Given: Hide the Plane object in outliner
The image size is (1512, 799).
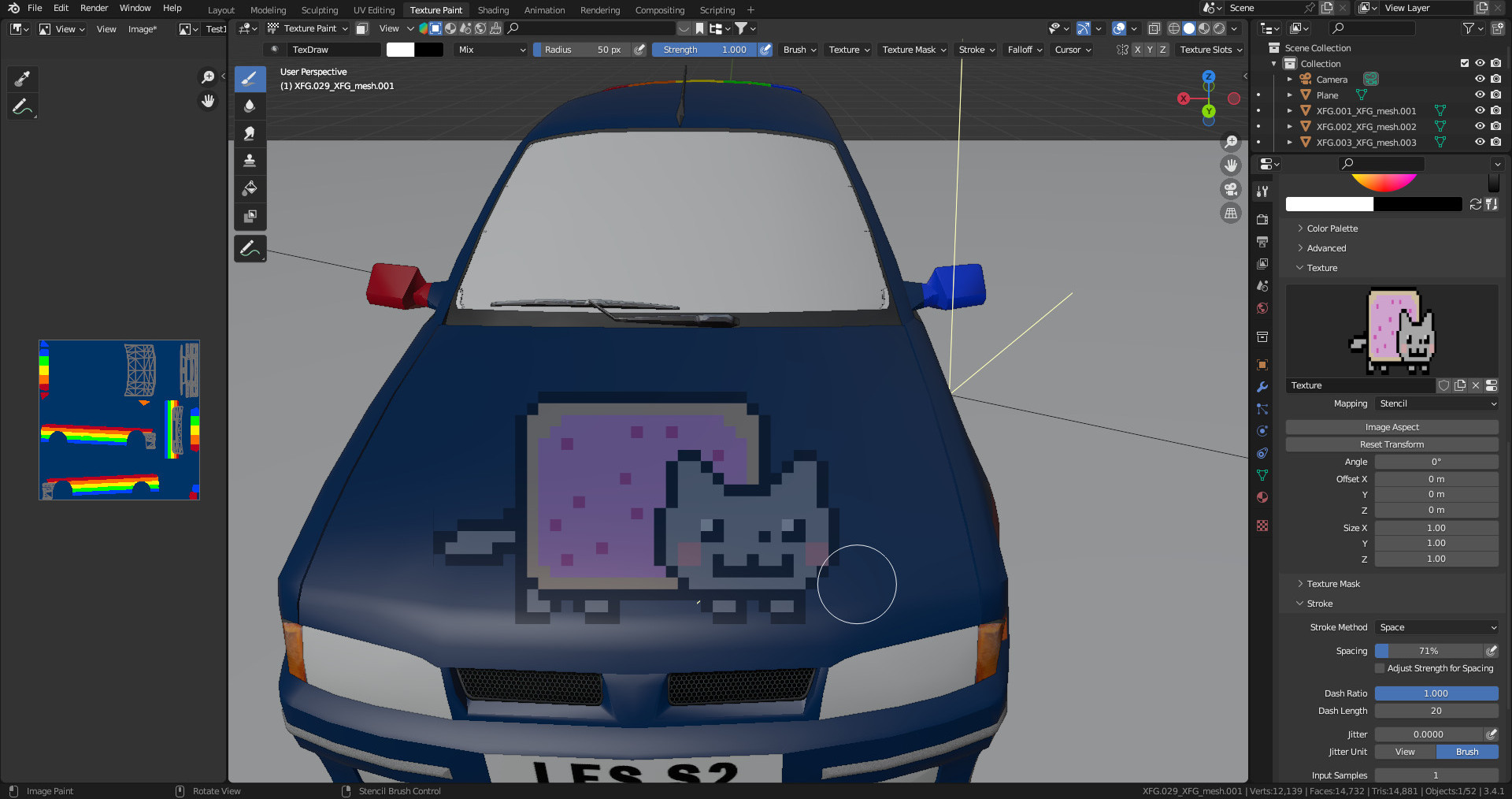Looking at the screenshot, I should (1480, 95).
